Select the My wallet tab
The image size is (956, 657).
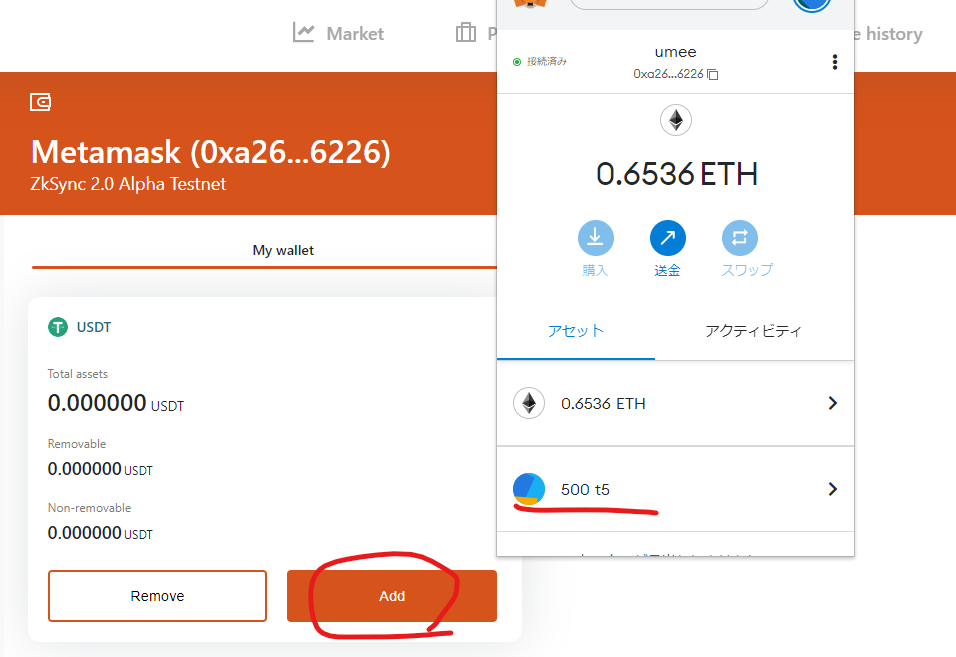(x=283, y=250)
